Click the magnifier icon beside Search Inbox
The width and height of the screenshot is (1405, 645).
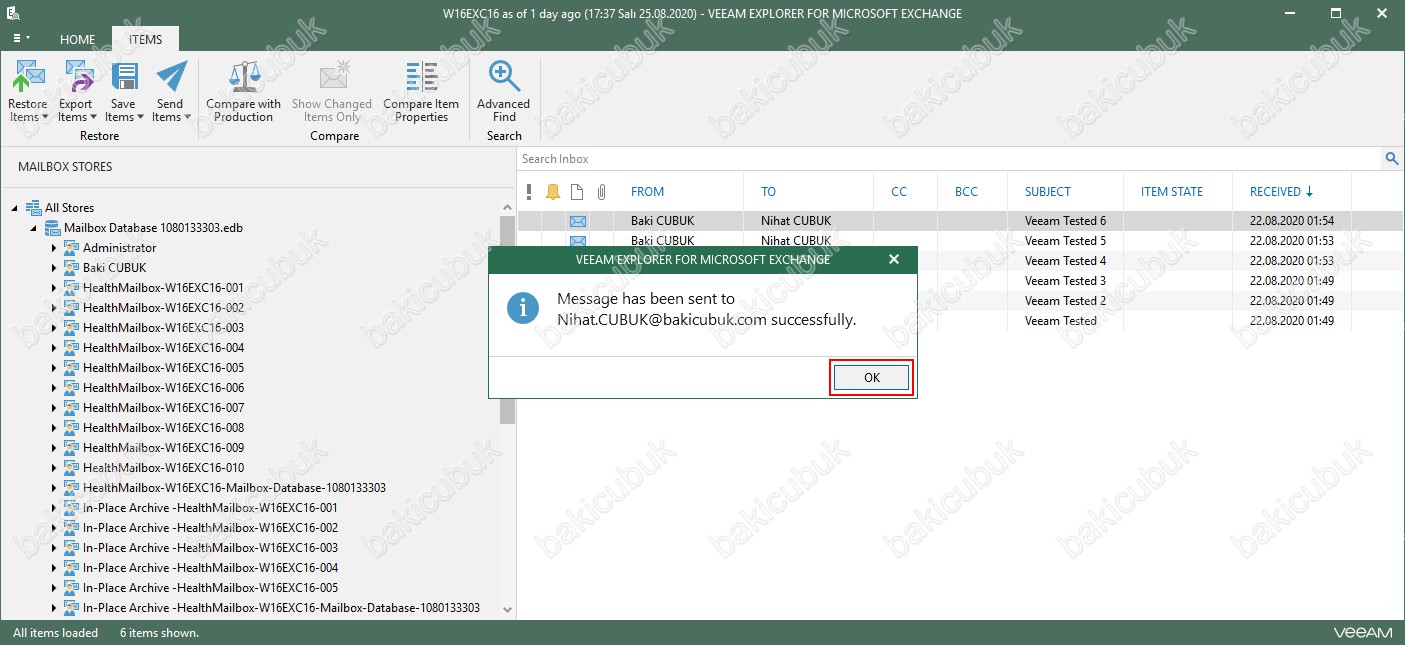pos(1391,159)
